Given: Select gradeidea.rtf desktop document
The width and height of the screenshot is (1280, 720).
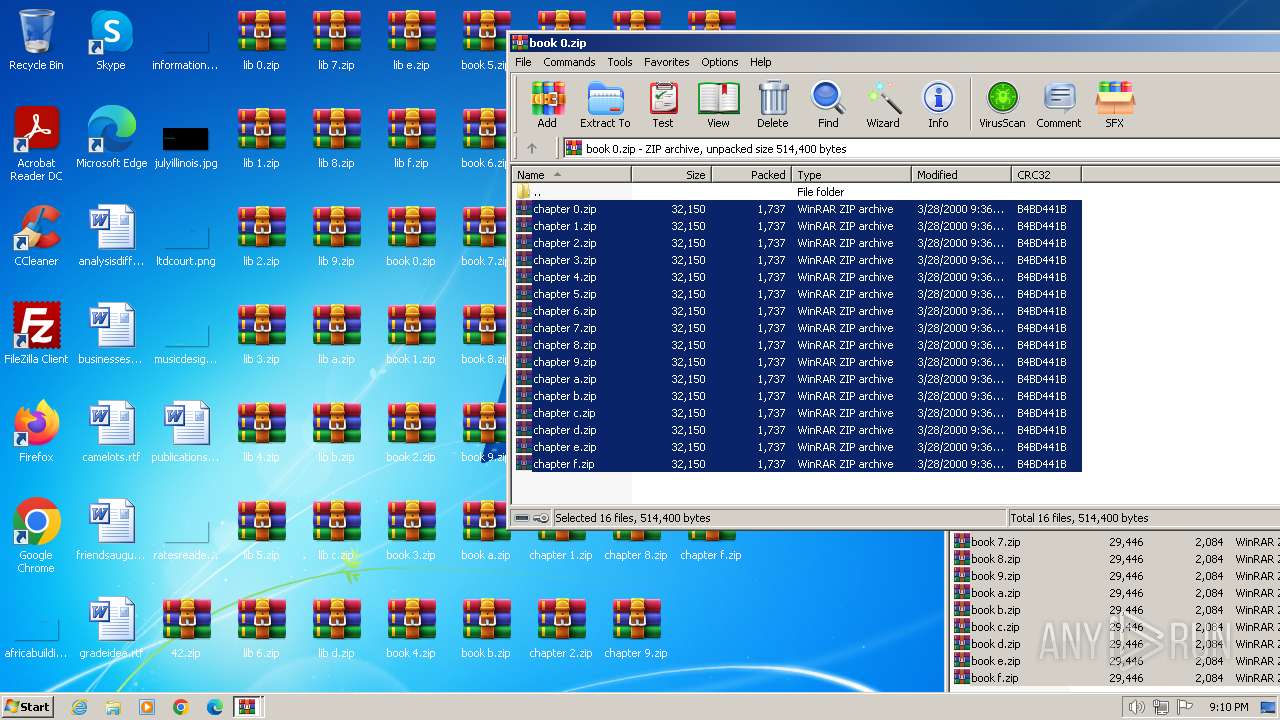Looking at the screenshot, I should click(111, 628).
